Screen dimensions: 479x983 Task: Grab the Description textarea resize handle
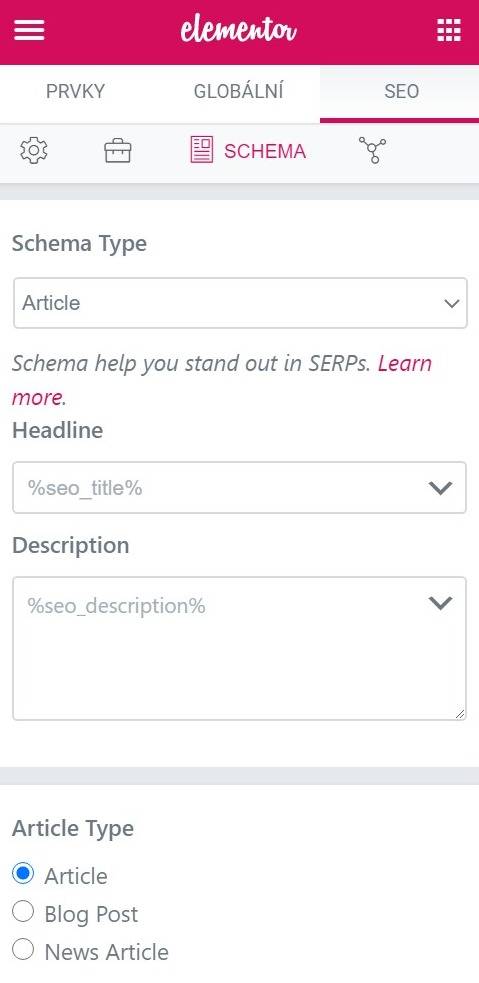point(460,714)
